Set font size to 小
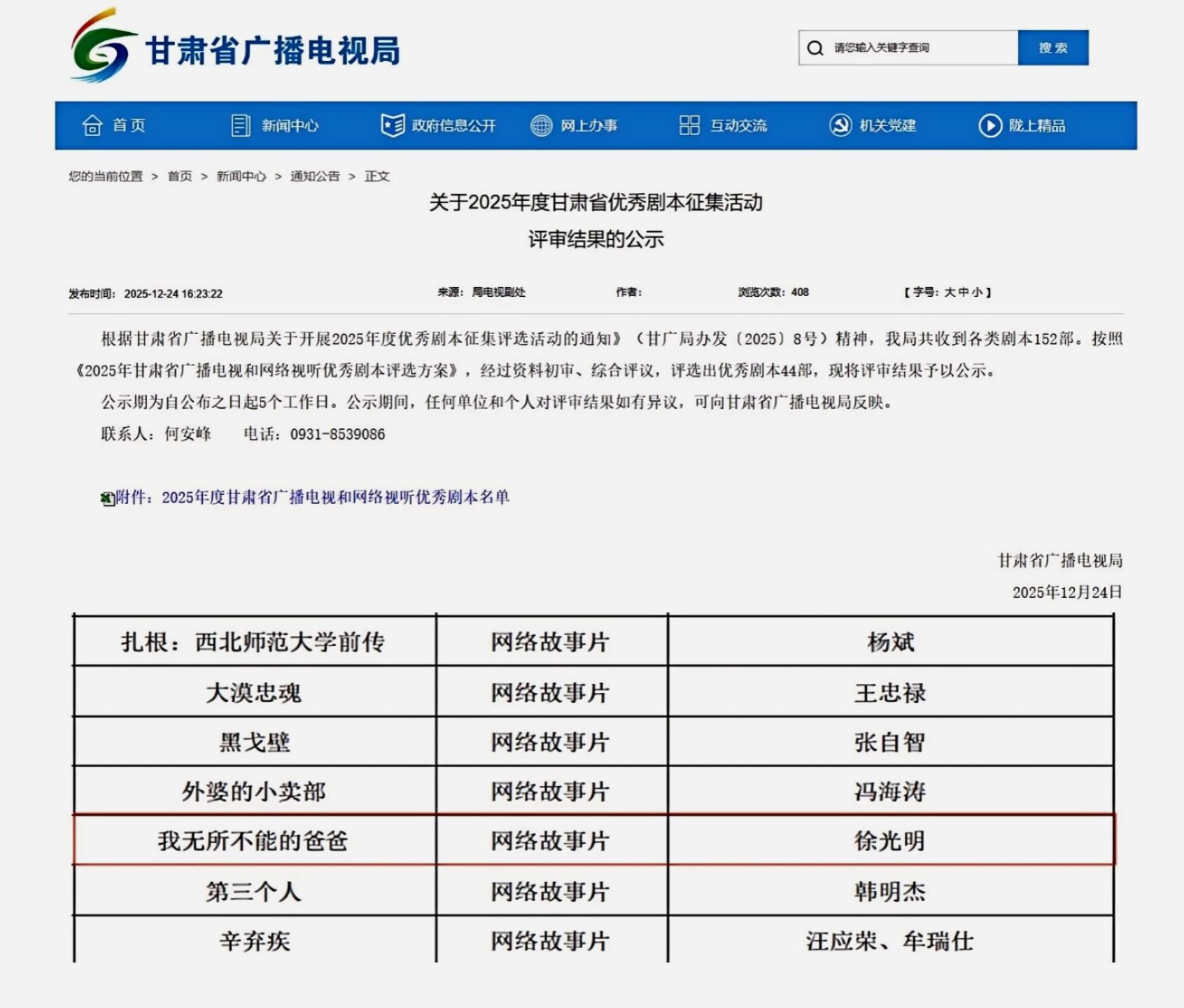 [x=977, y=293]
